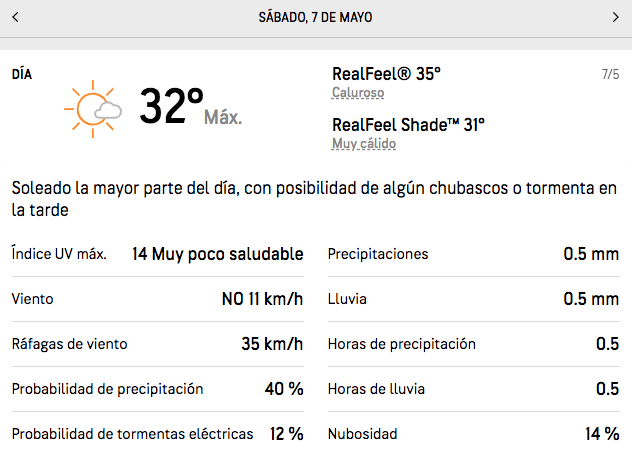Viewport: 632px width, 465px height.
Task: Click the Precipitaciones 0.5 mm row
Action: tap(473, 254)
